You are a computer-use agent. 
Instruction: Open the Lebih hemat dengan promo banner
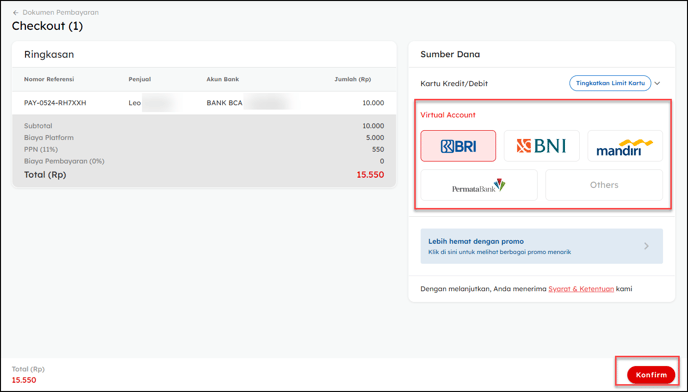pos(541,246)
